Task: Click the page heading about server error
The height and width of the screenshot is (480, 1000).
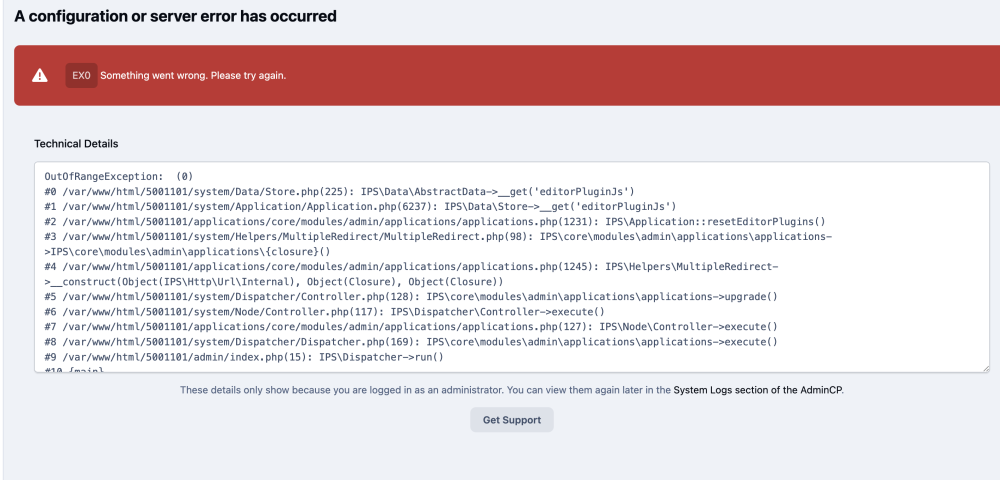Action: (x=175, y=16)
